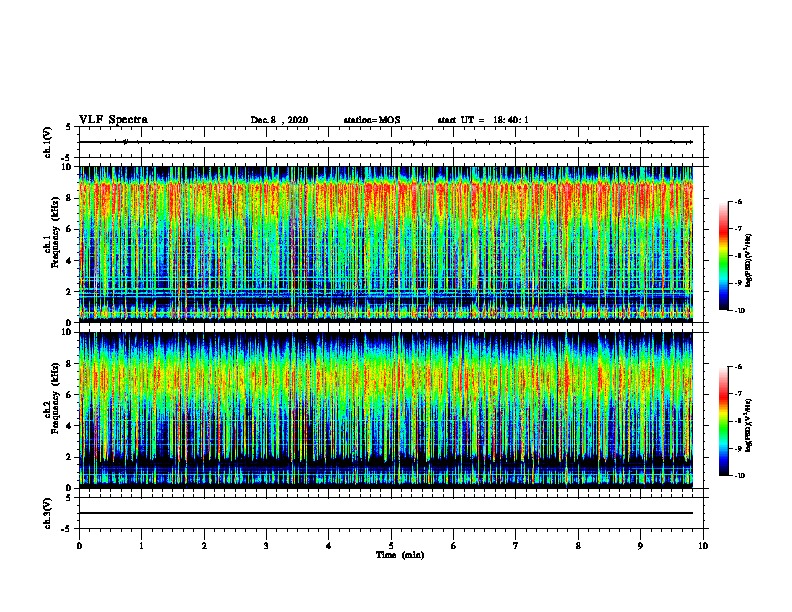Click the time axis tick label "7"
The height and width of the screenshot is (612, 792).
[x=516, y=545]
